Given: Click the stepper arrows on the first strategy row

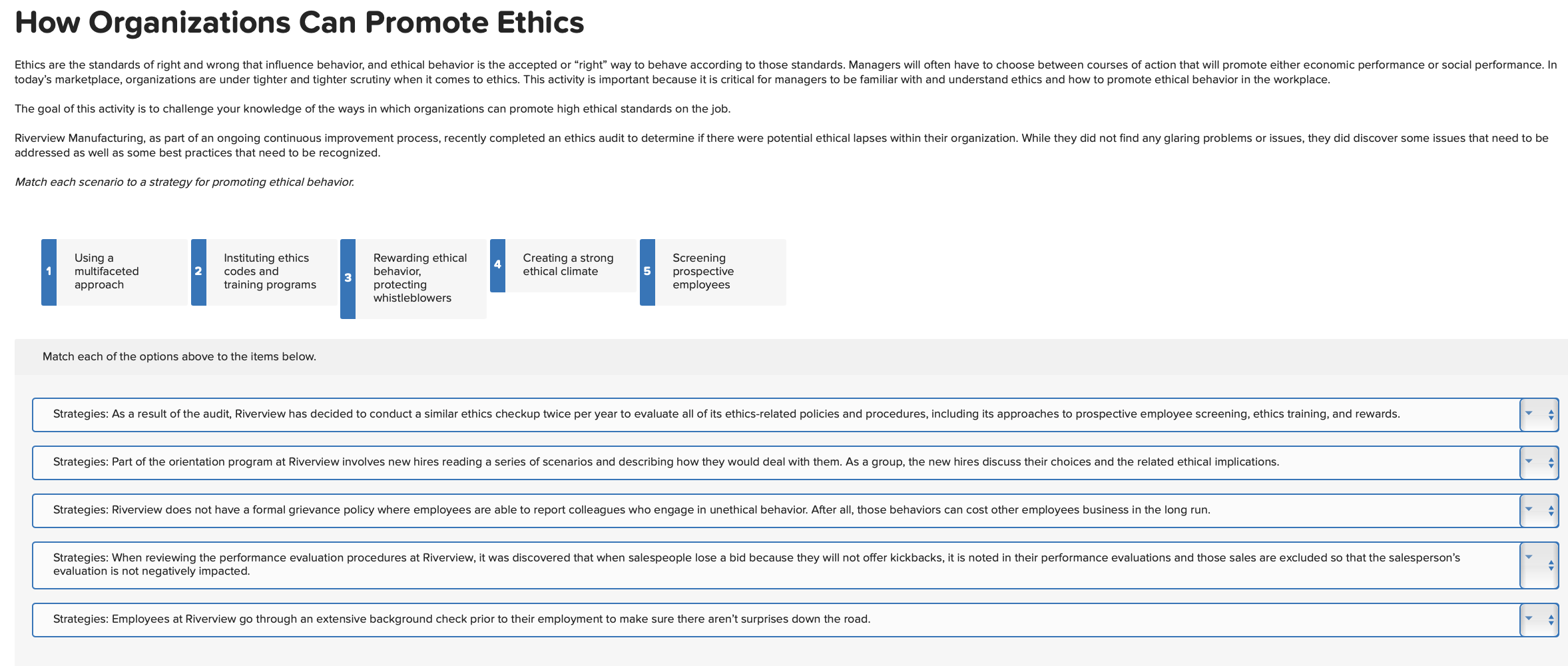Looking at the screenshot, I should coord(1551,414).
